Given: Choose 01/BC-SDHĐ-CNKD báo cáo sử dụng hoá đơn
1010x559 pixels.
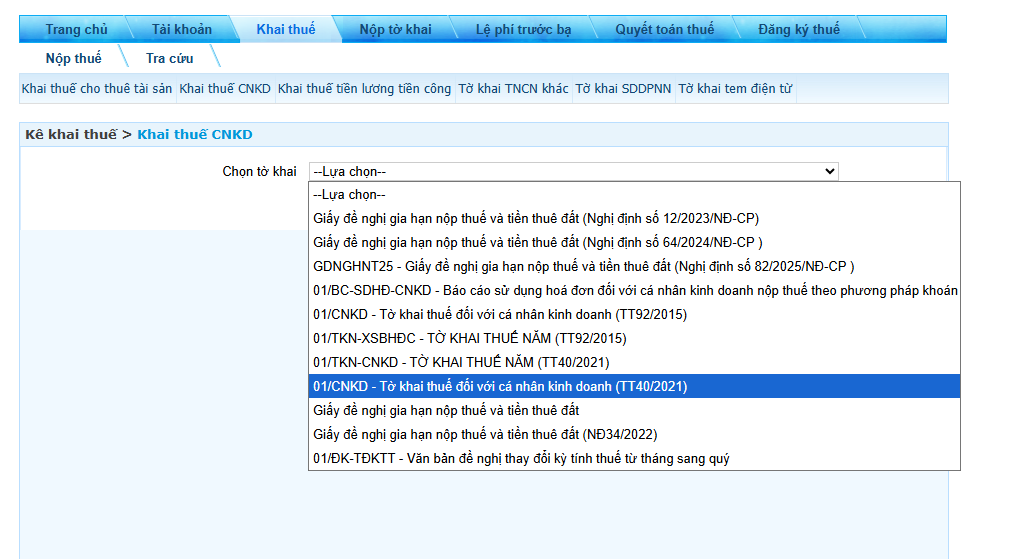Looking at the screenshot, I should click(635, 290).
